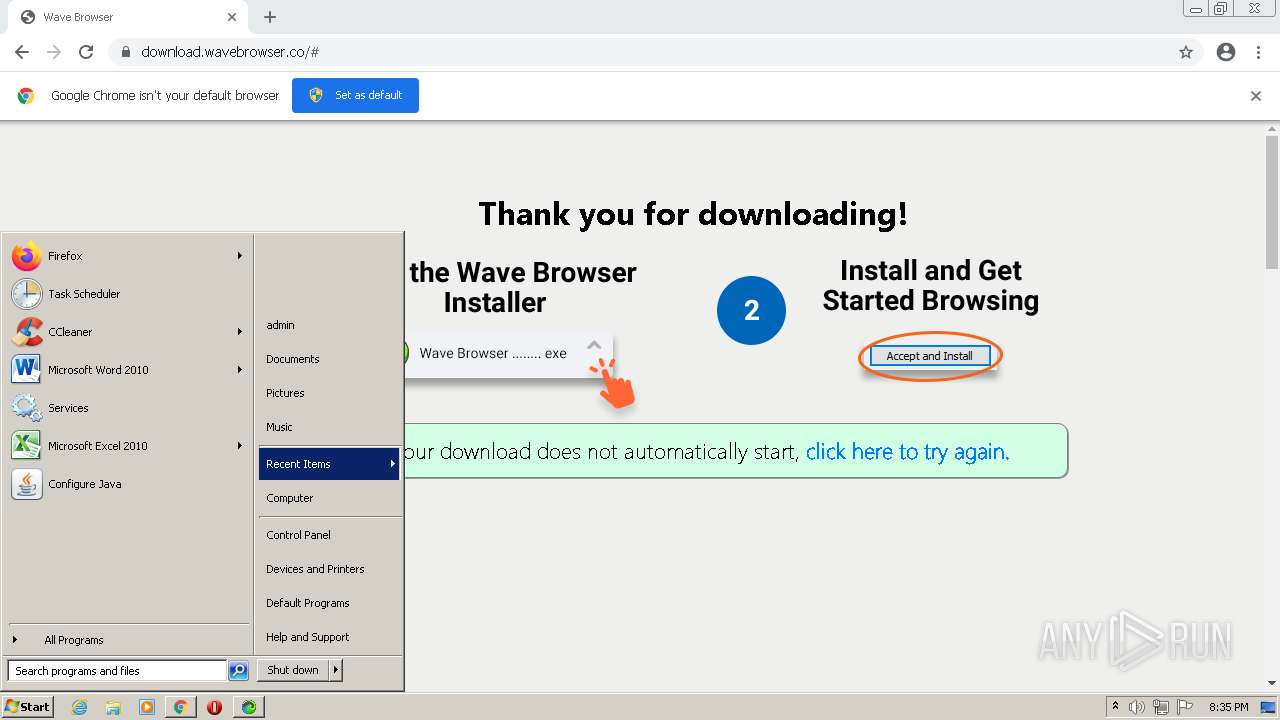Image resolution: width=1280 pixels, height=720 pixels.
Task: Click the Wave Browser exe download chevron
Action: click(x=594, y=345)
